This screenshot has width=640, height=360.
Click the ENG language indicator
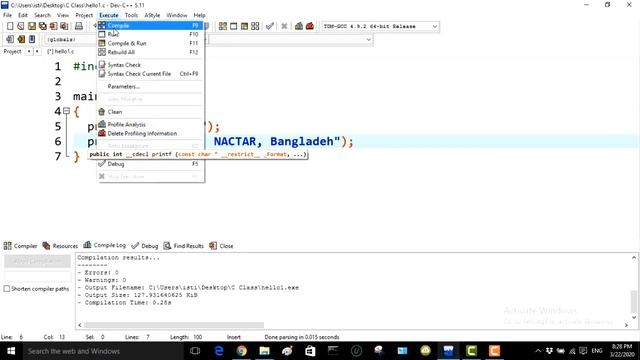point(597,351)
